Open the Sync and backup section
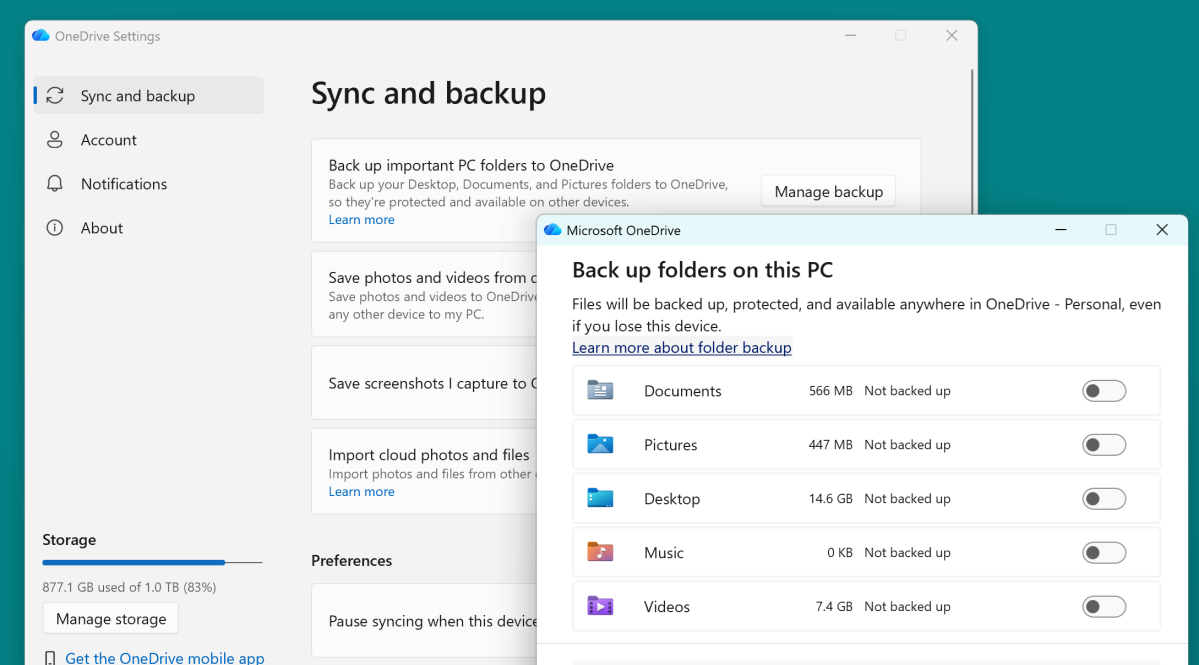 (148, 96)
